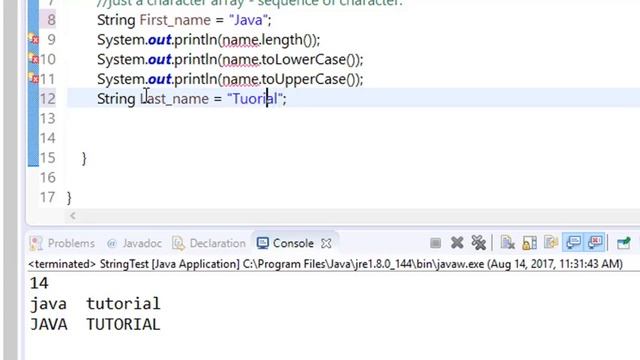This screenshot has width=640, height=360.
Task: Click Remove Launch icon in Console toolbar
Action: pyautogui.click(x=457, y=243)
